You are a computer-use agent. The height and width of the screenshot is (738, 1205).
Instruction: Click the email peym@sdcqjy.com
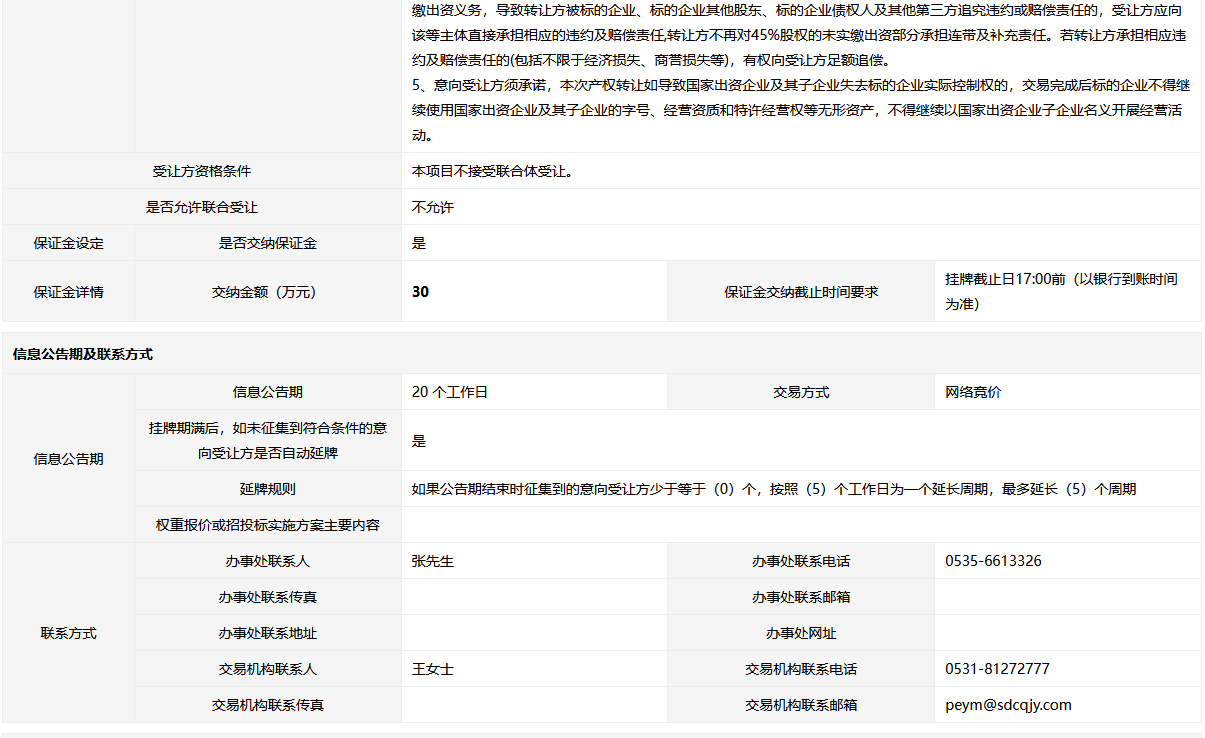click(1008, 705)
